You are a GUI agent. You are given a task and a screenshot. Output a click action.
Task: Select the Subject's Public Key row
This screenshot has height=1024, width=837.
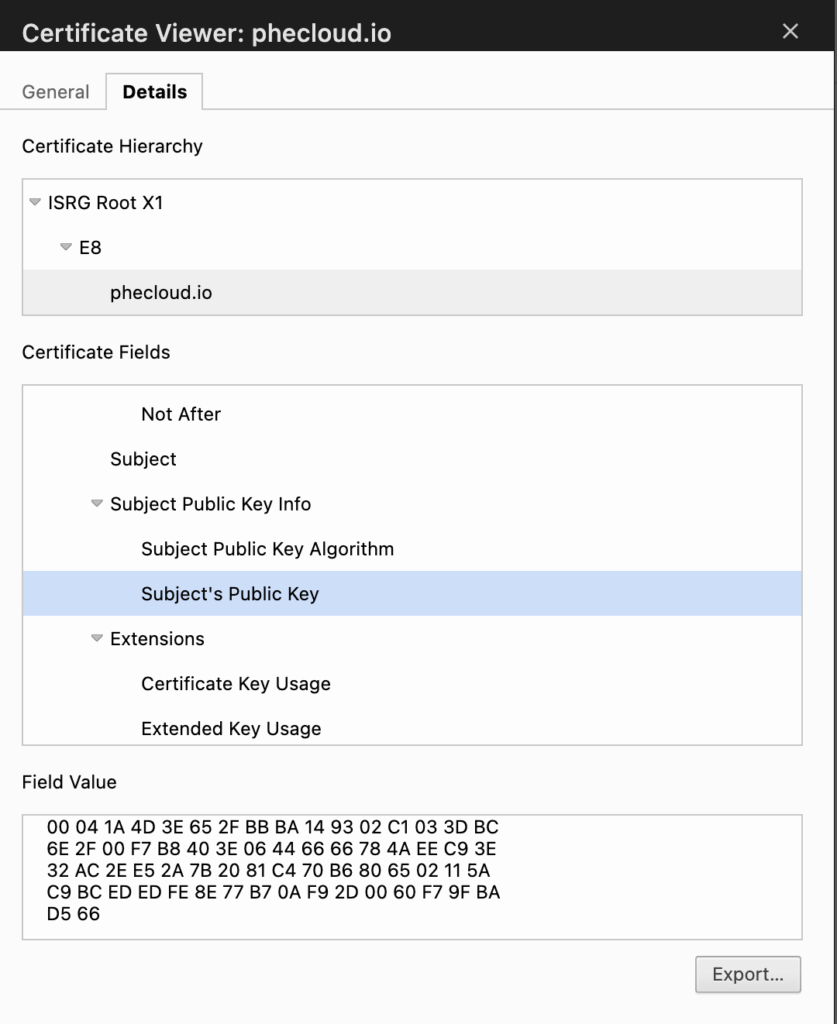pyautogui.click(x=230, y=594)
